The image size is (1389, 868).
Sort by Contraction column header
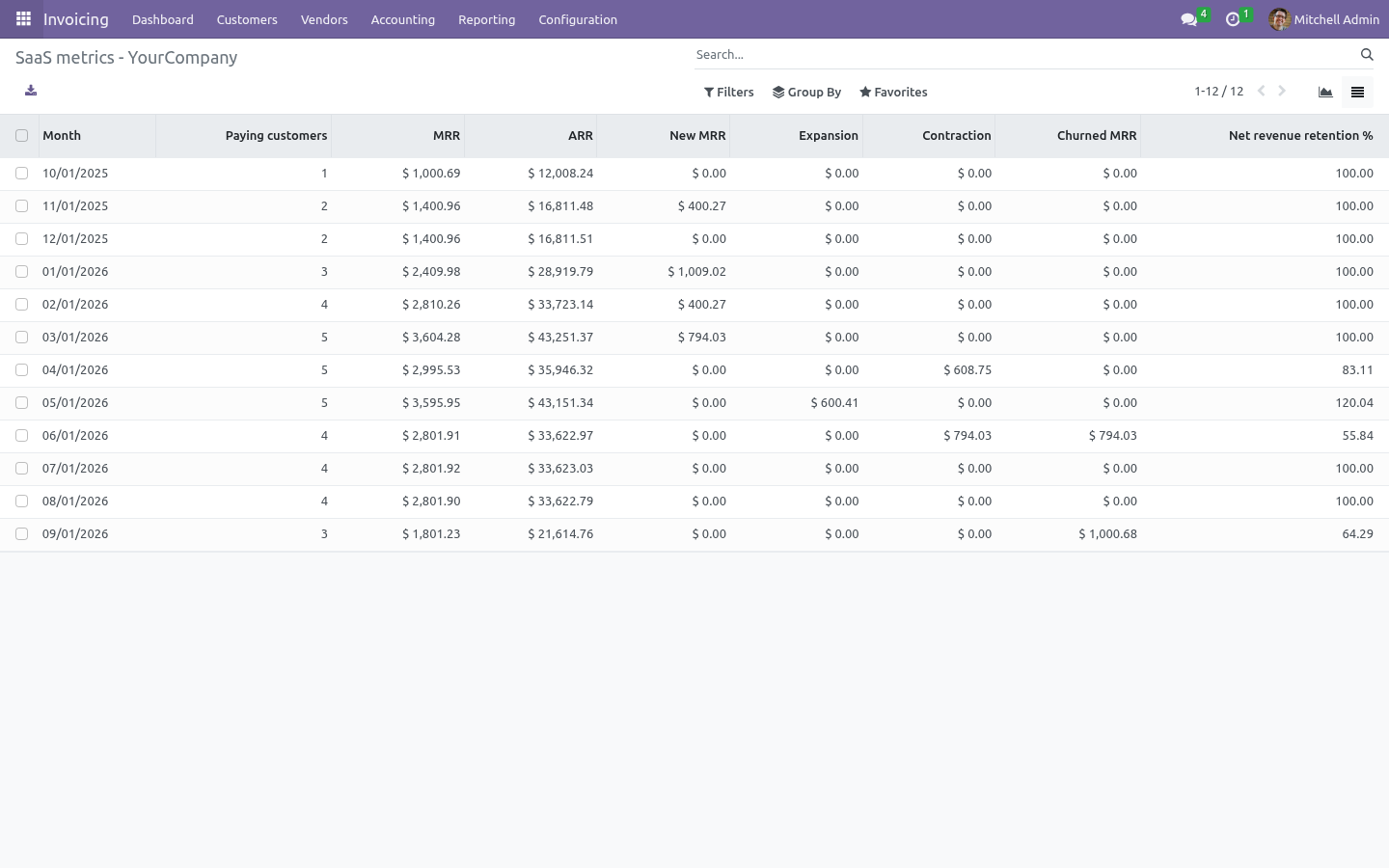(929, 136)
